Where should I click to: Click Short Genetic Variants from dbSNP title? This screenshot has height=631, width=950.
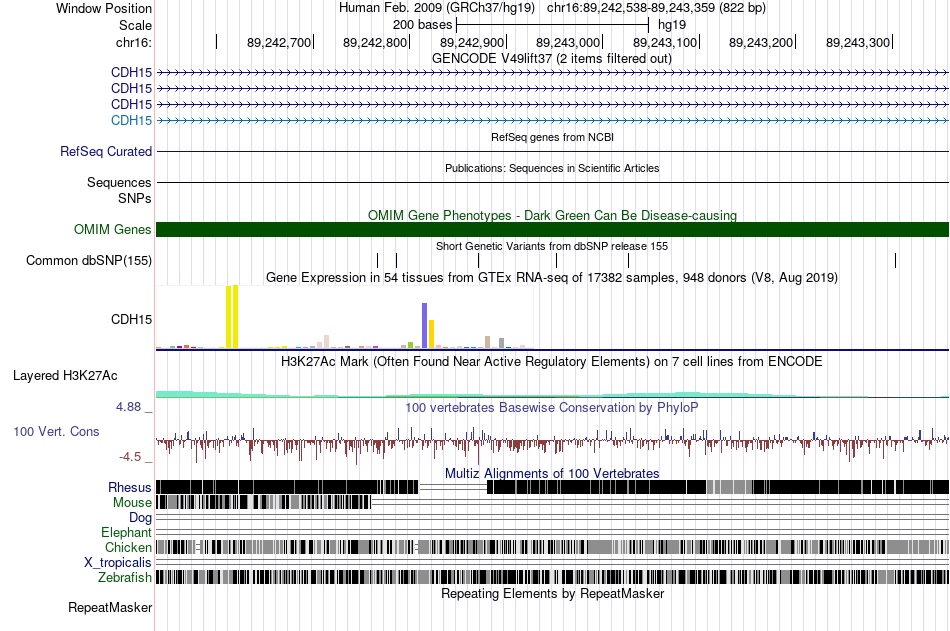pyautogui.click(x=552, y=246)
